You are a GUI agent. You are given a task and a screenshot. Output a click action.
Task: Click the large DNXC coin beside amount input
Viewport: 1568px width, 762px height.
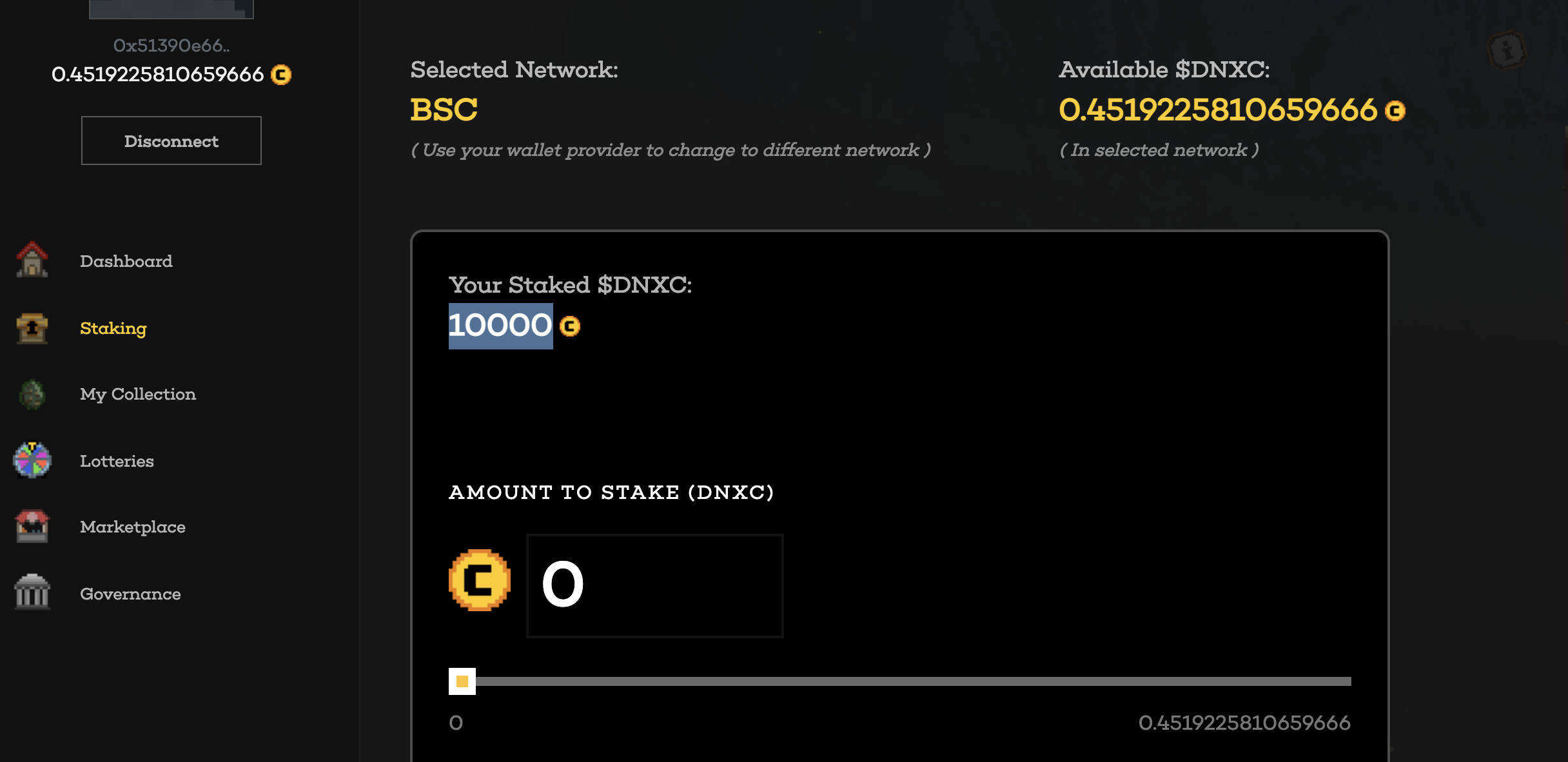point(480,580)
